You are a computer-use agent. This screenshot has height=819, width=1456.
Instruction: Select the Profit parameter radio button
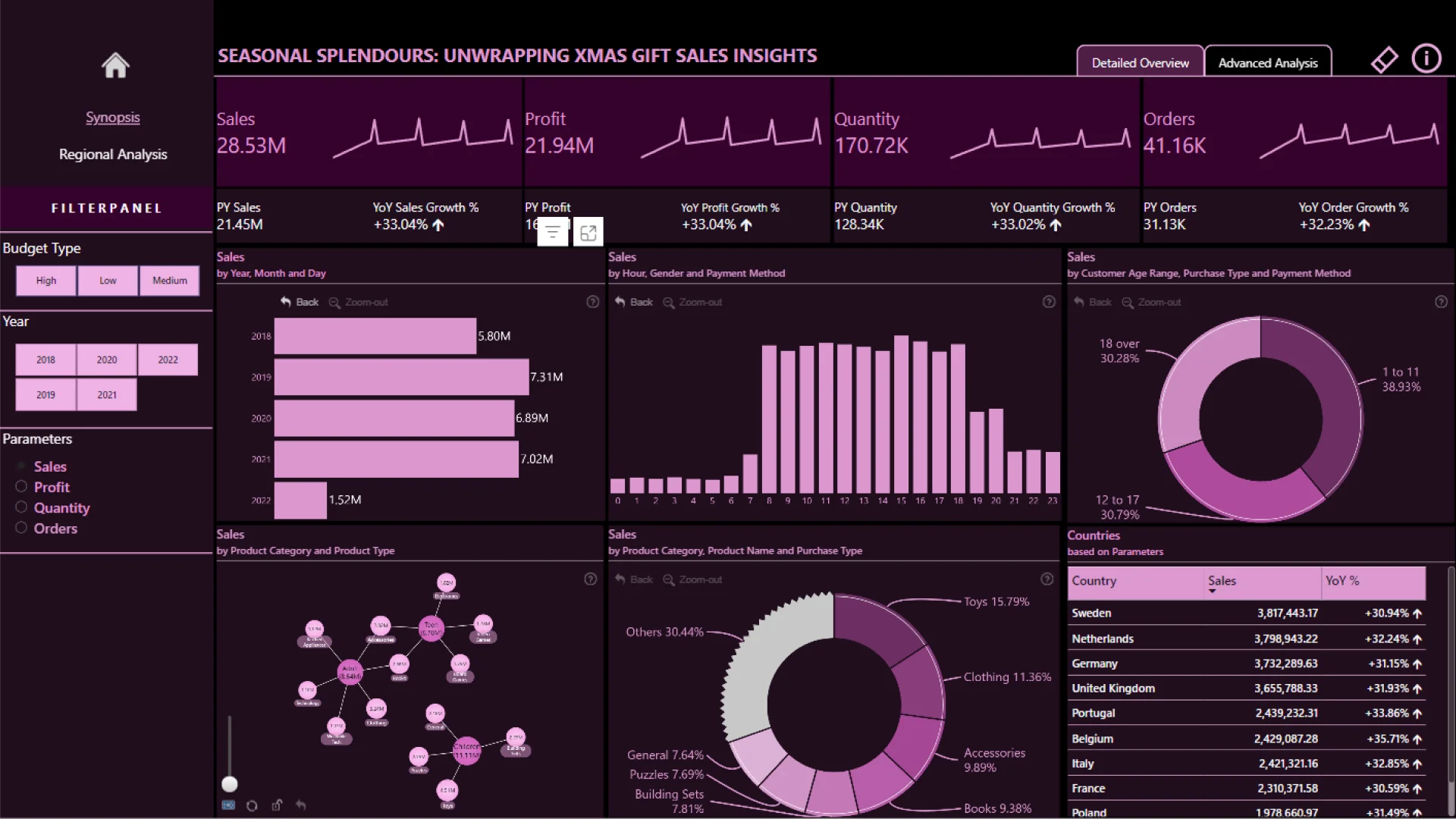click(21, 486)
